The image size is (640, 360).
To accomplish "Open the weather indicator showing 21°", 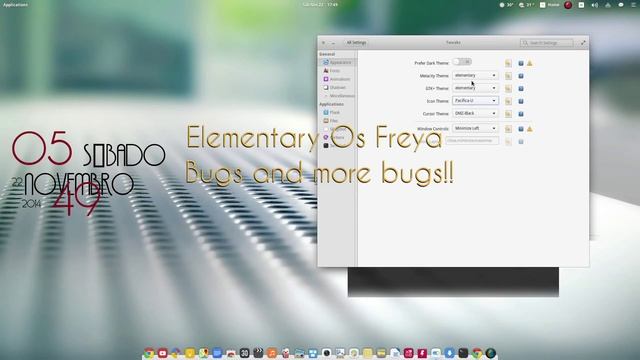I will tap(526, 5).
